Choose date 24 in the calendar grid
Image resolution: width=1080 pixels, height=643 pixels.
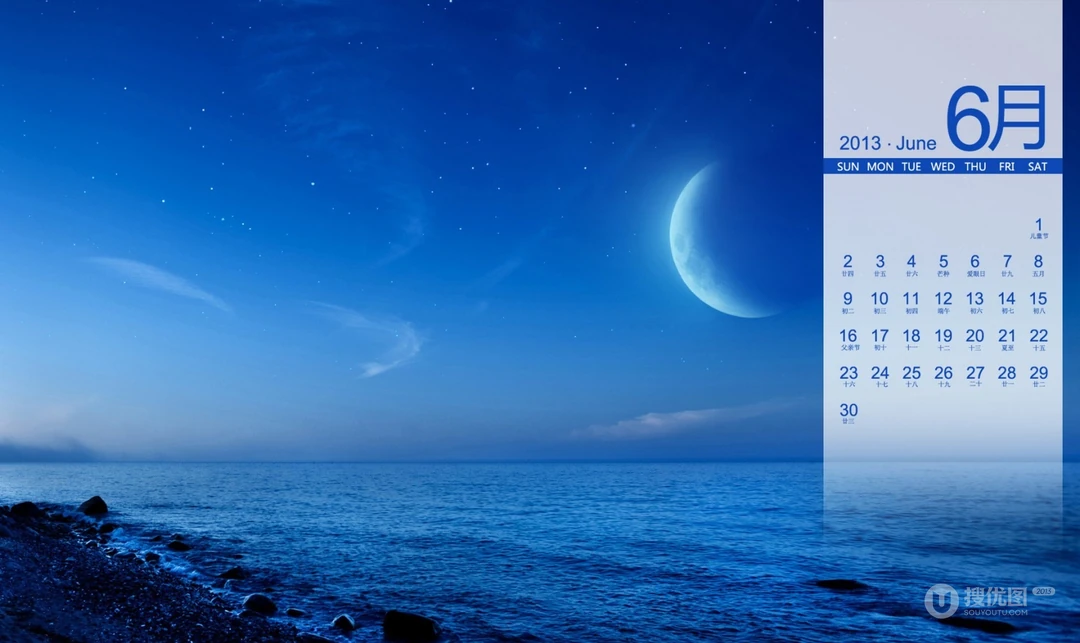coord(880,373)
